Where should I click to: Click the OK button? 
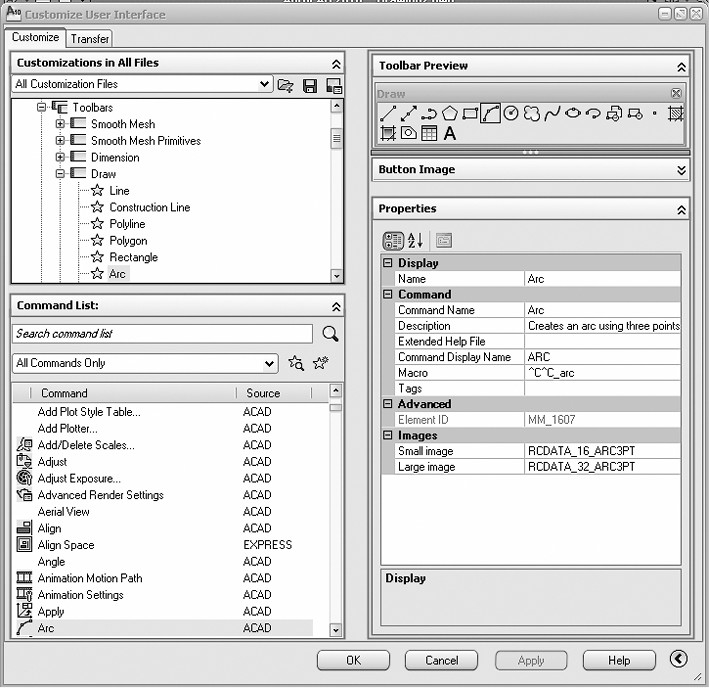[x=353, y=660]
